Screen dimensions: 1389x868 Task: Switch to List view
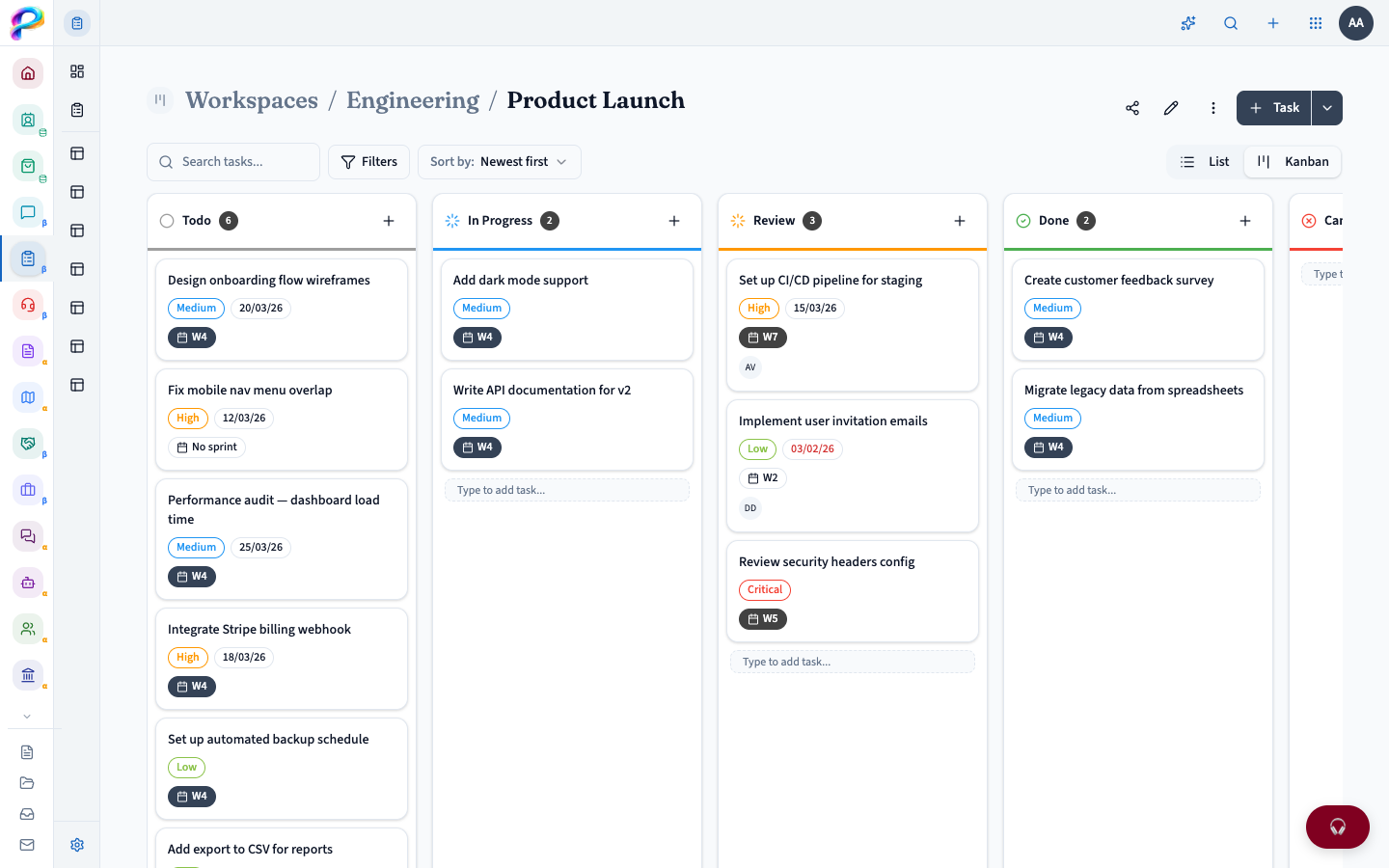[x=1205, y=161]
